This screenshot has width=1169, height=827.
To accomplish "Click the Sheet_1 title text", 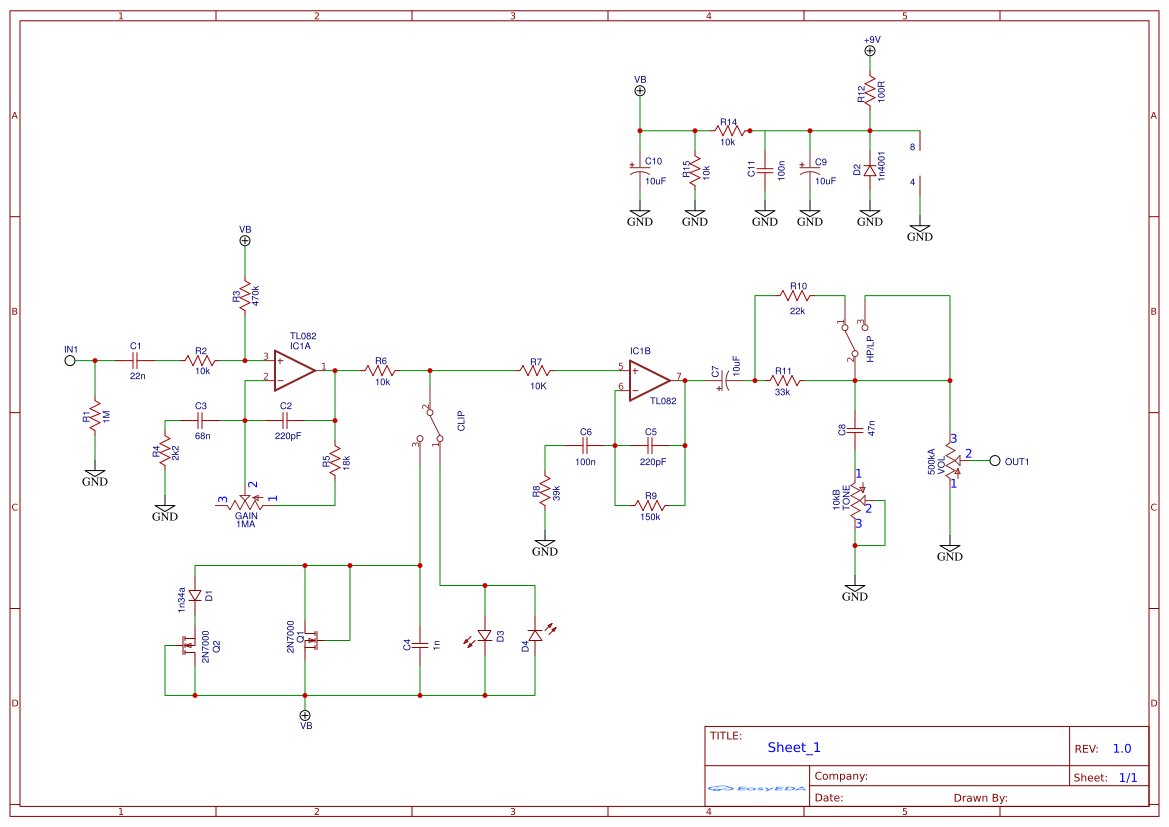I will [791, 746].
